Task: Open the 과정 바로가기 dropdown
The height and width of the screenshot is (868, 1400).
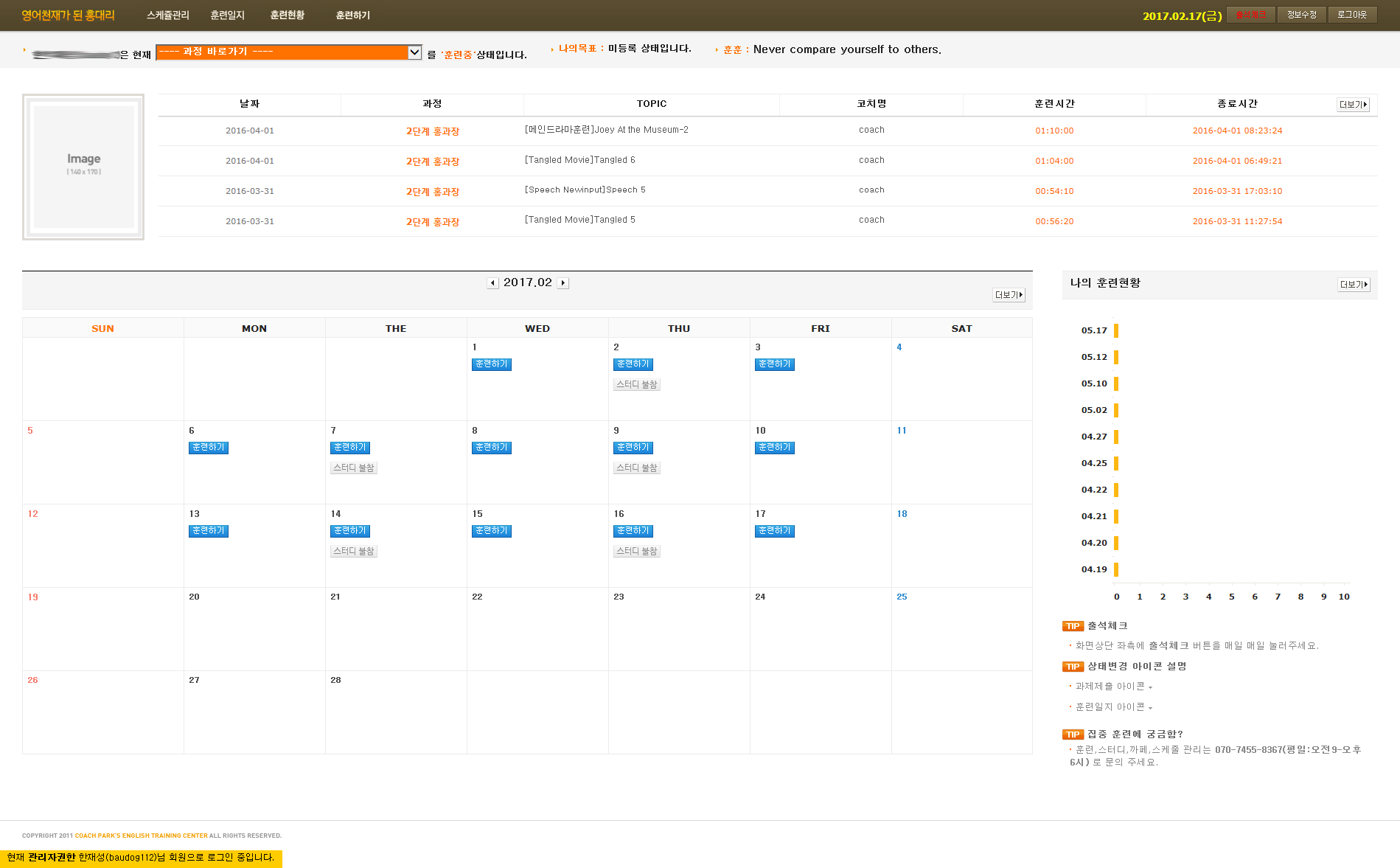Action: (x=288, y=52)
